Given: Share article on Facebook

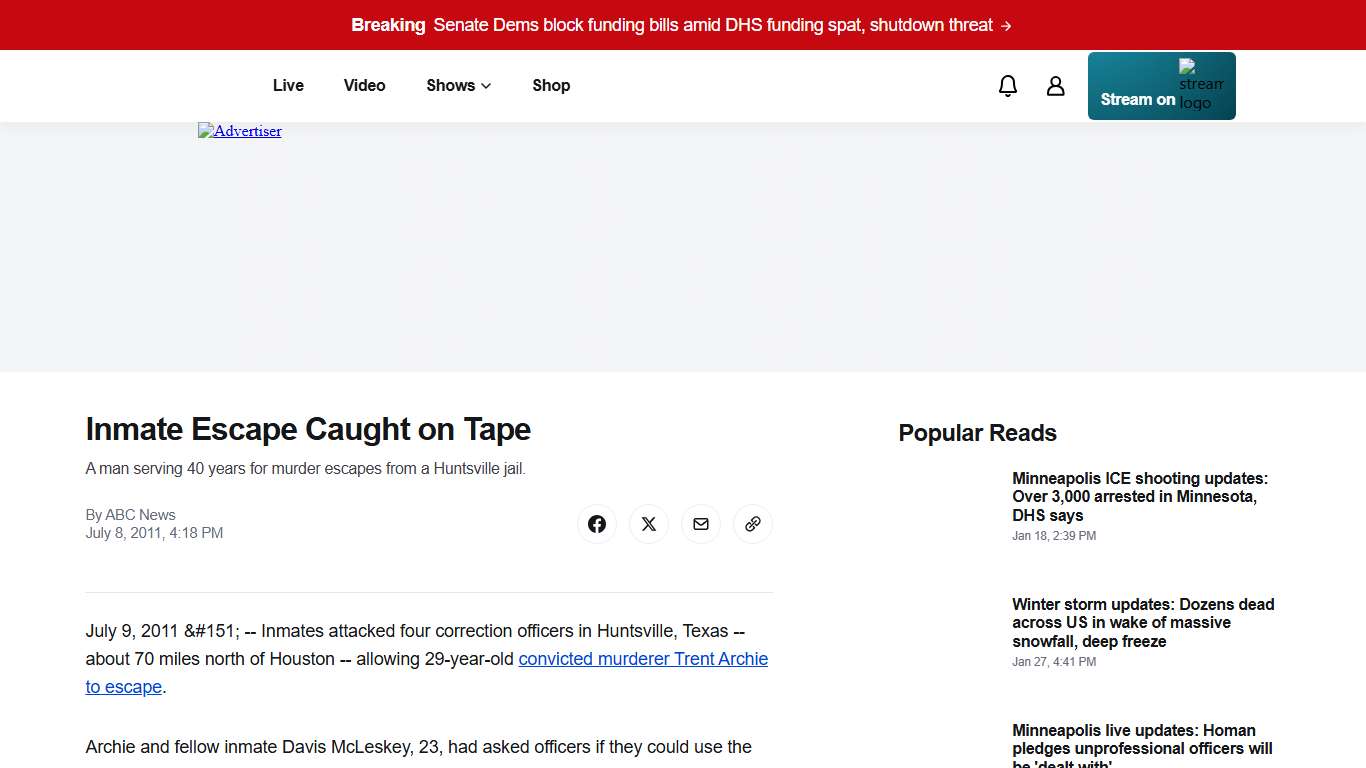Looking at the screenshot, I should [597, 524].
